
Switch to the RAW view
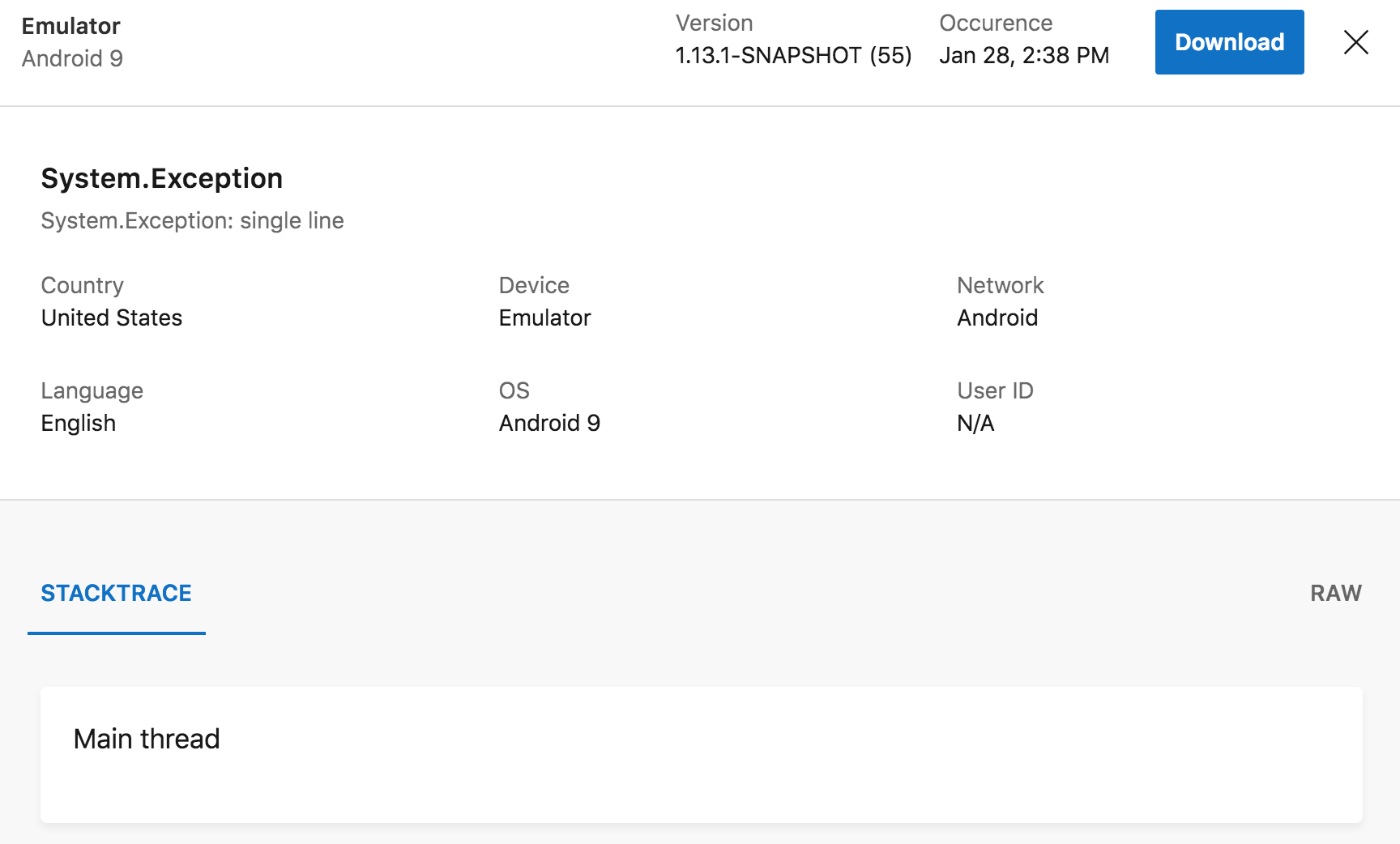[1335, 593]
